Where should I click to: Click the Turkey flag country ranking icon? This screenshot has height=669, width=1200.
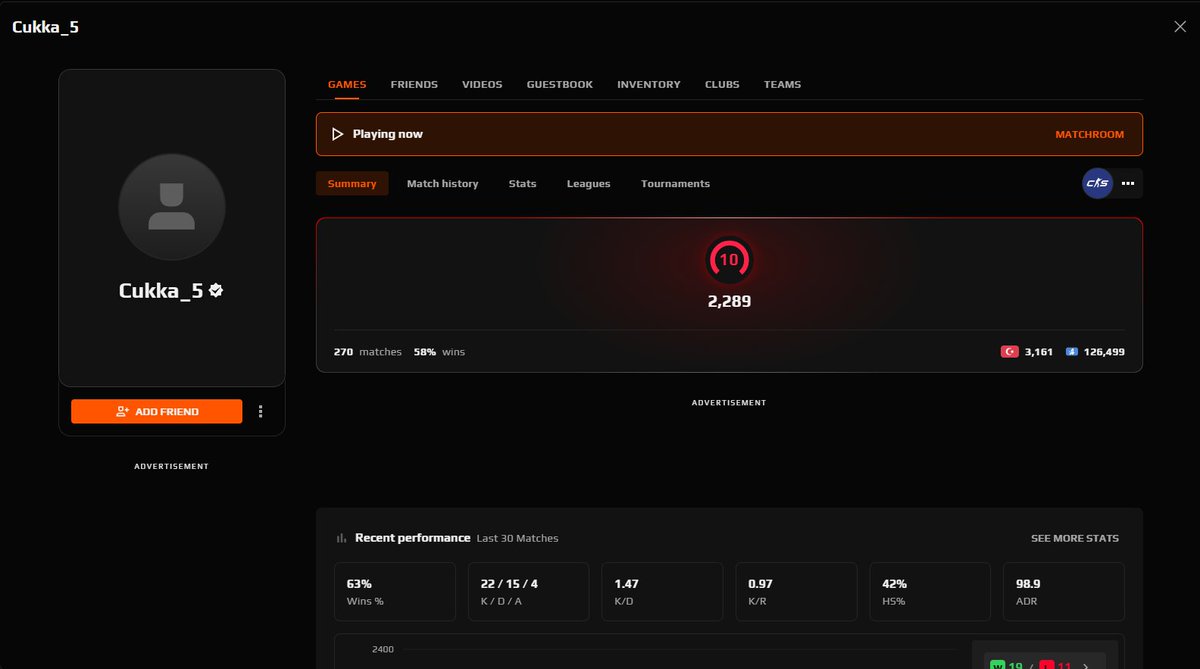1009,352
